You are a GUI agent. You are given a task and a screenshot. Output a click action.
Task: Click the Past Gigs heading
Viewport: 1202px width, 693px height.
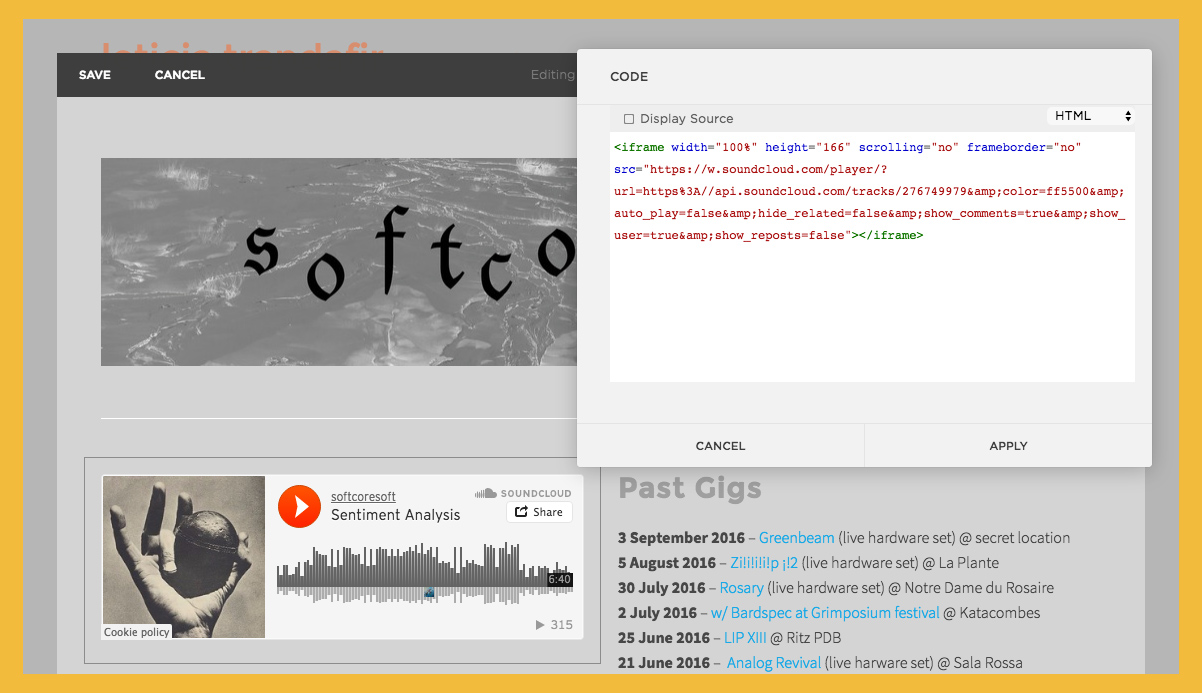pyautogui.click(x=690, y=488)
